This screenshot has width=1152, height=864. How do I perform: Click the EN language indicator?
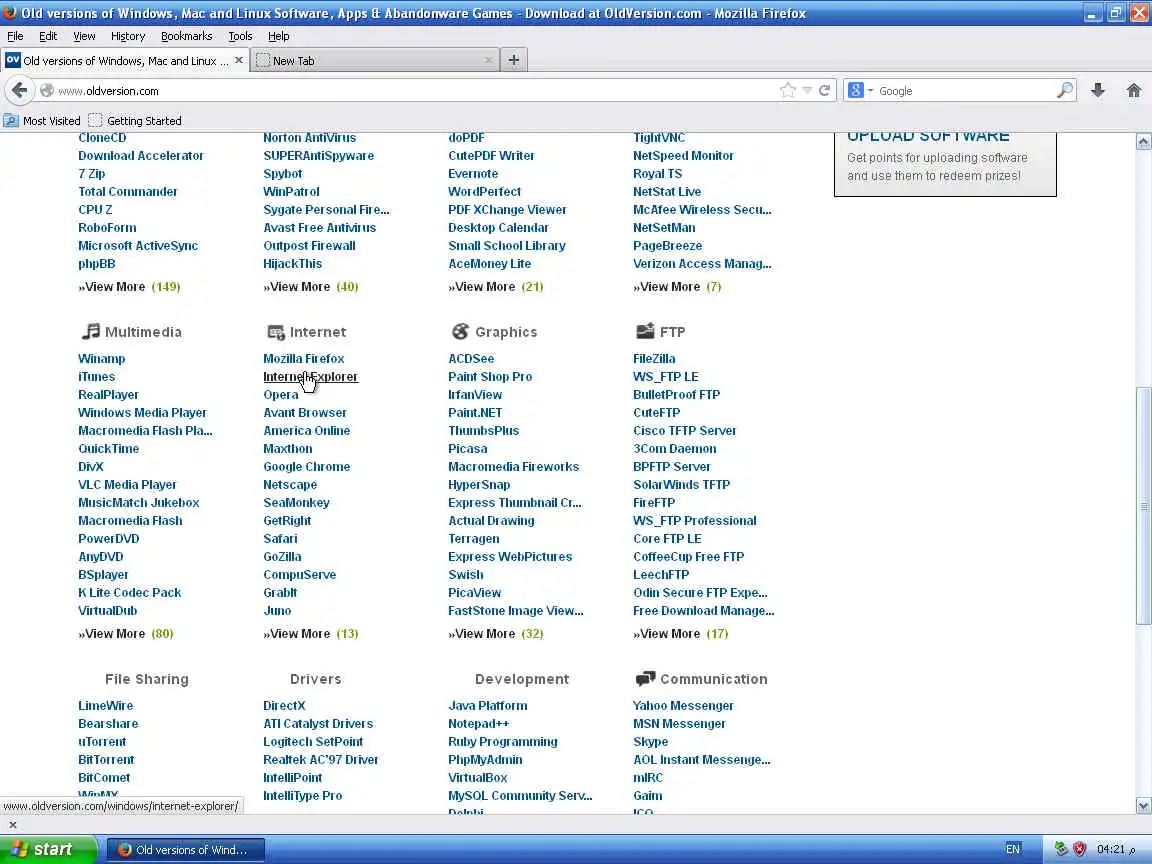click(x=1012, y=849)
